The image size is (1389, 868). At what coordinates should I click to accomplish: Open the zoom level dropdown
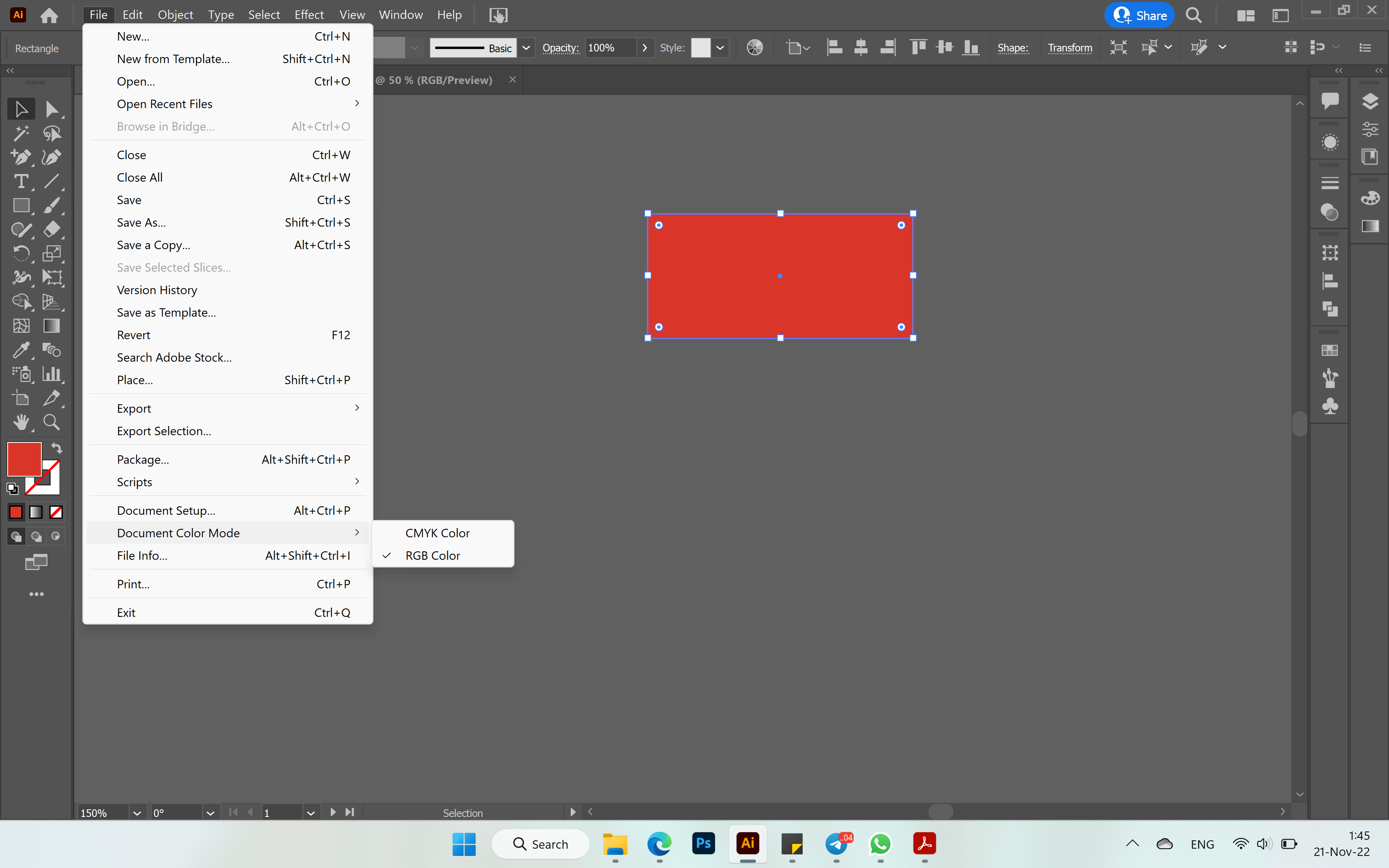[137, 812]
